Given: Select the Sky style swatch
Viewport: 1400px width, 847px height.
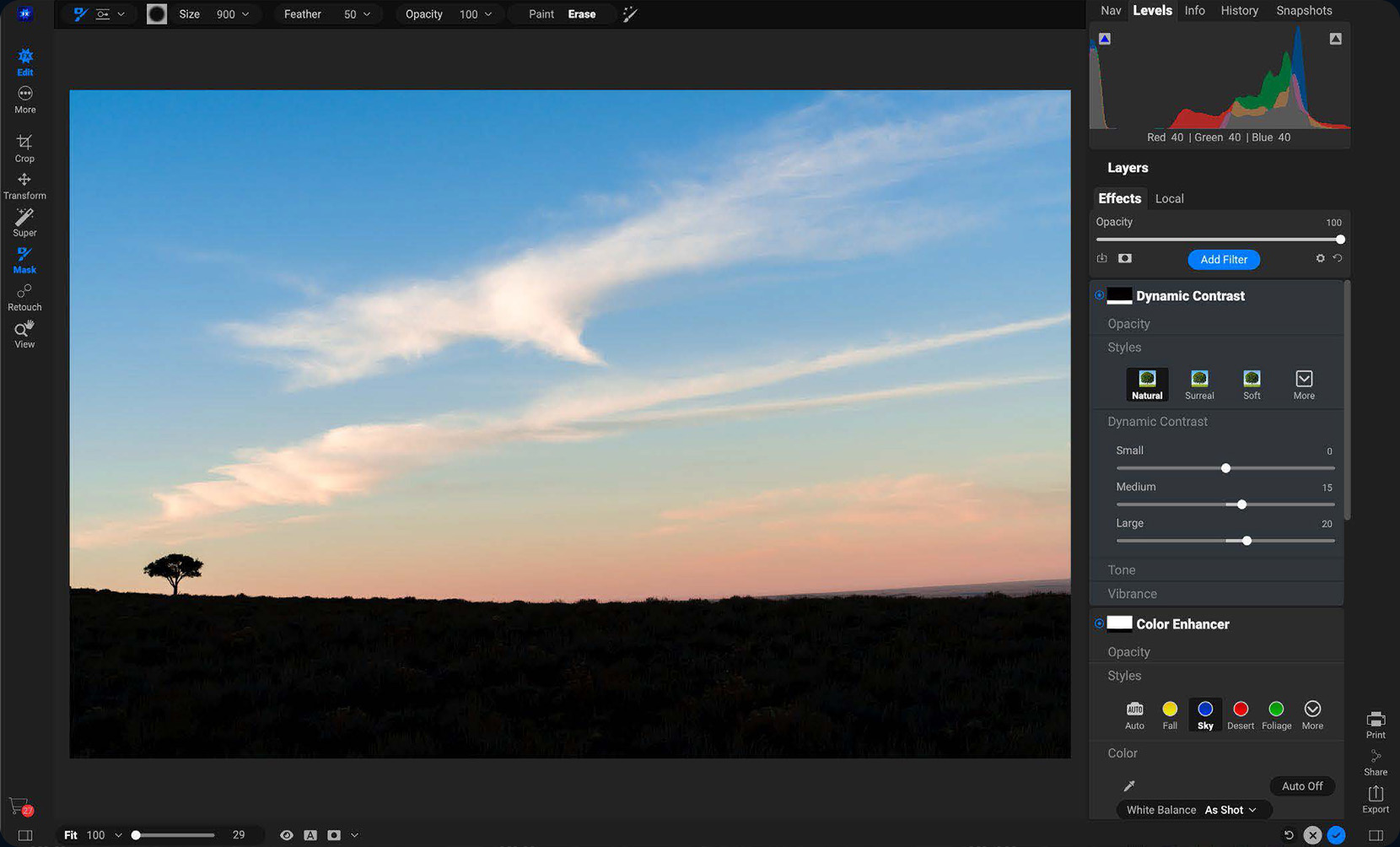Looking at the screenshot, I should click(1204, 711).
